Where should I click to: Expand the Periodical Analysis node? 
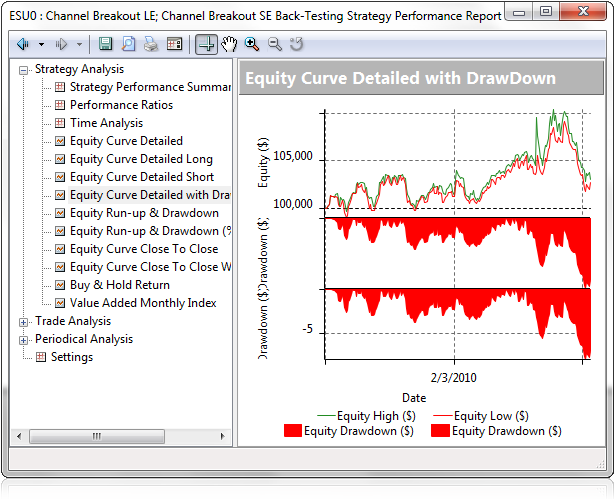[24, 341]
